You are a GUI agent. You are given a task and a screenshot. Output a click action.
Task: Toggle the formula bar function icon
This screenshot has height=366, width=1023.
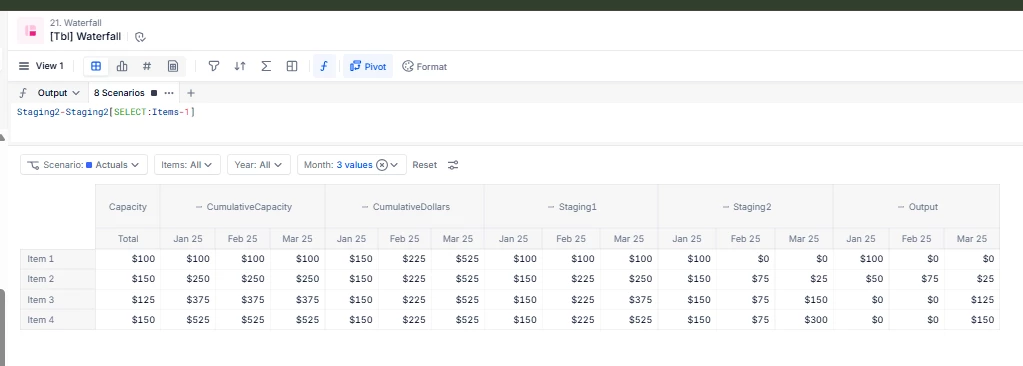(324, 66)
